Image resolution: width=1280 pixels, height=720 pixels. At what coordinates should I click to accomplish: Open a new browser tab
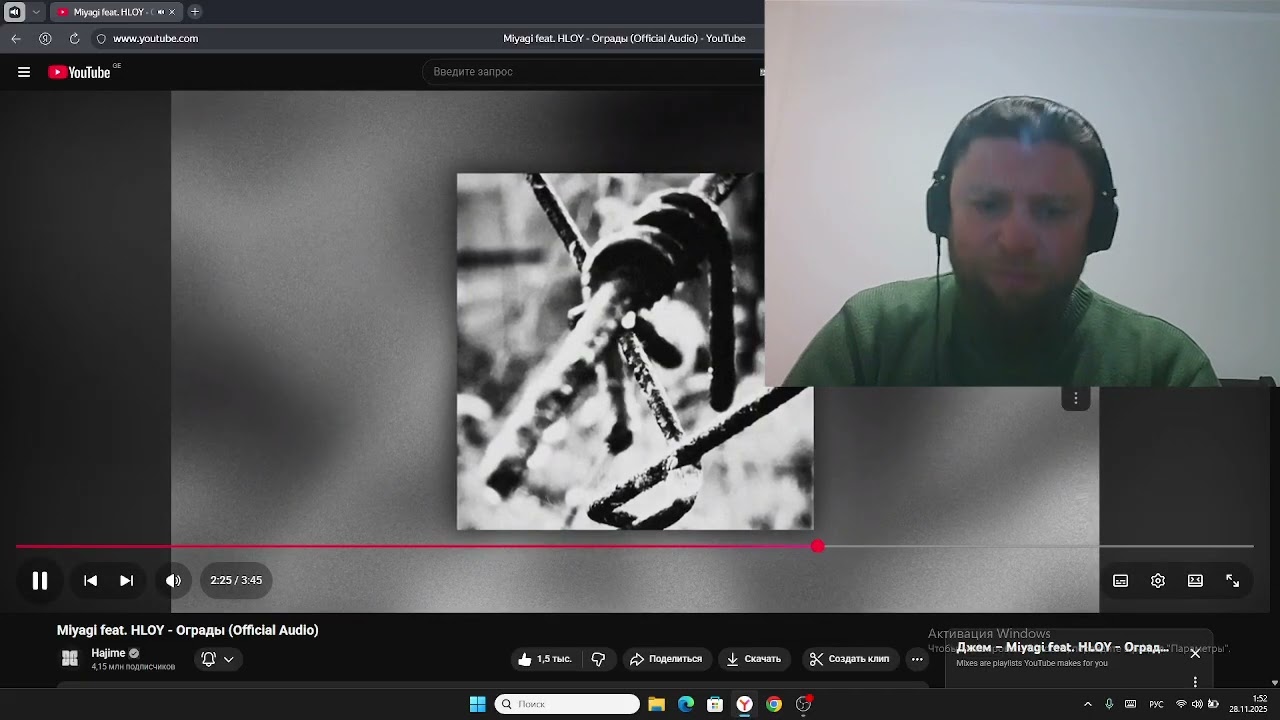[195, 12]
